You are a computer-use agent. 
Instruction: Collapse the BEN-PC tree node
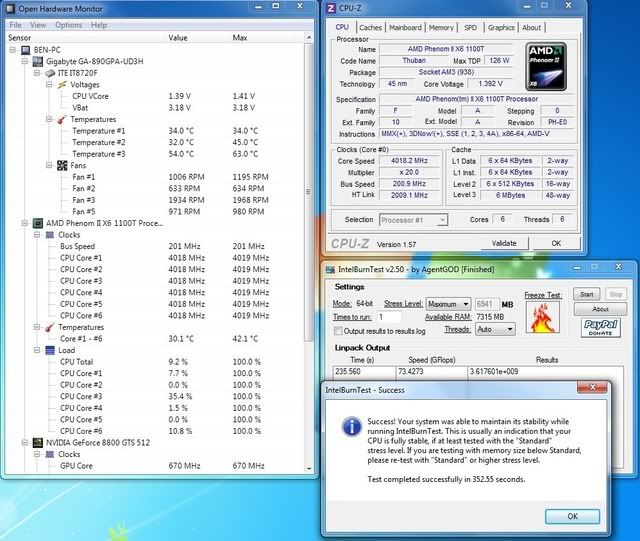13,50
